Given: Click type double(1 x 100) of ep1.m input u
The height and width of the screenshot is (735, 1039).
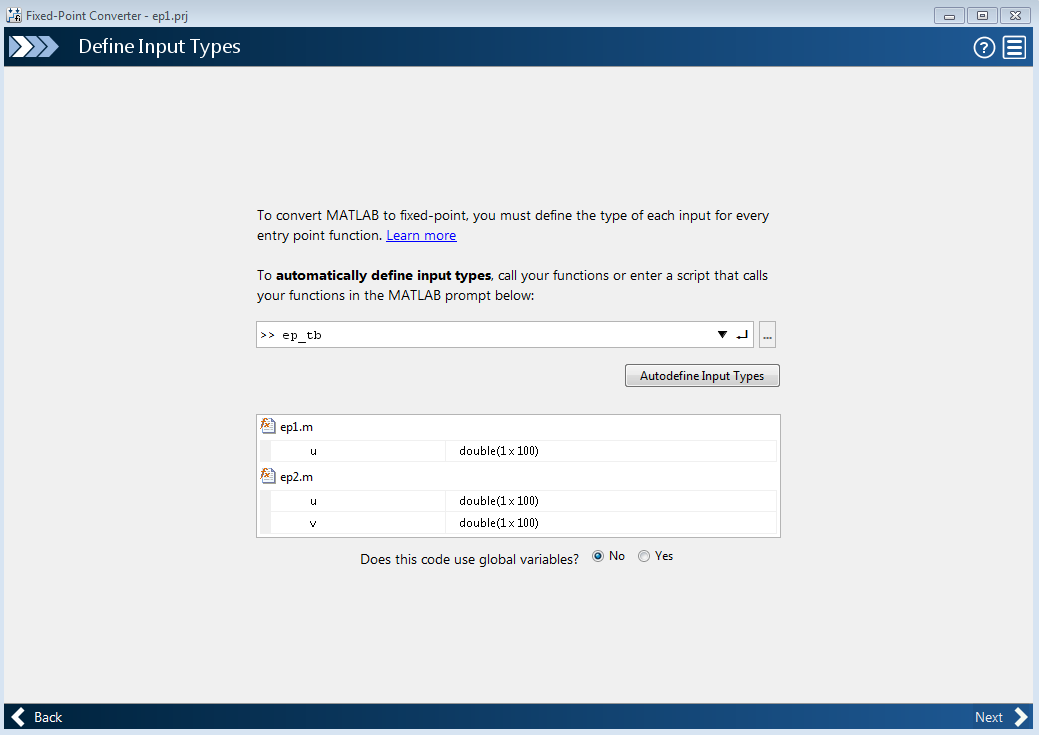Looking at the screenshot, I should click(499, 451).
